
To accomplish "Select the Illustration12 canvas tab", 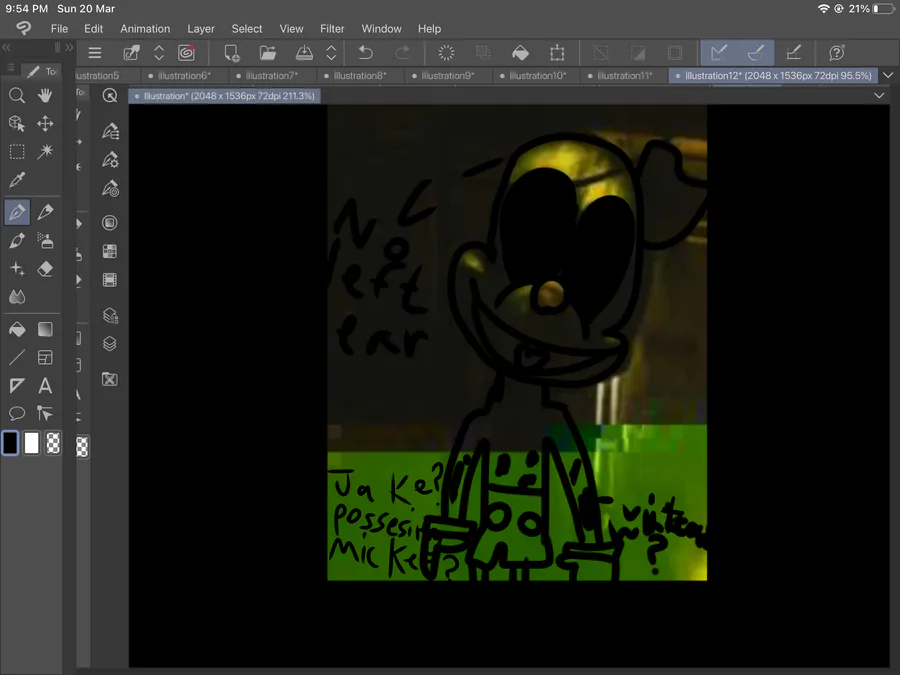I will point(774,76).
